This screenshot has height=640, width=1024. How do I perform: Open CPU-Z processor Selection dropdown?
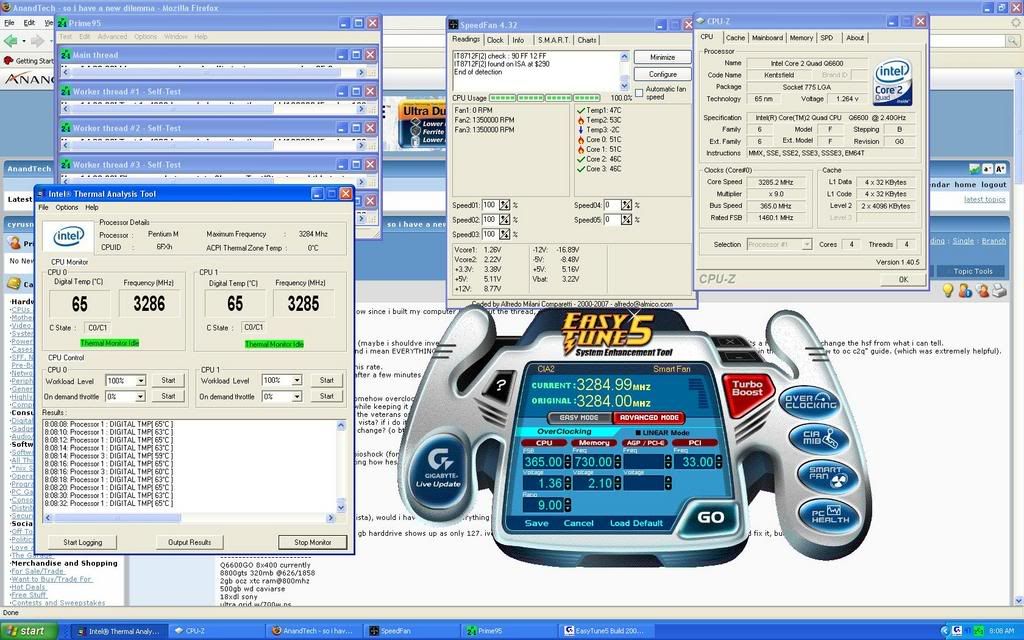pyautogui.click(x=807, y=244)
